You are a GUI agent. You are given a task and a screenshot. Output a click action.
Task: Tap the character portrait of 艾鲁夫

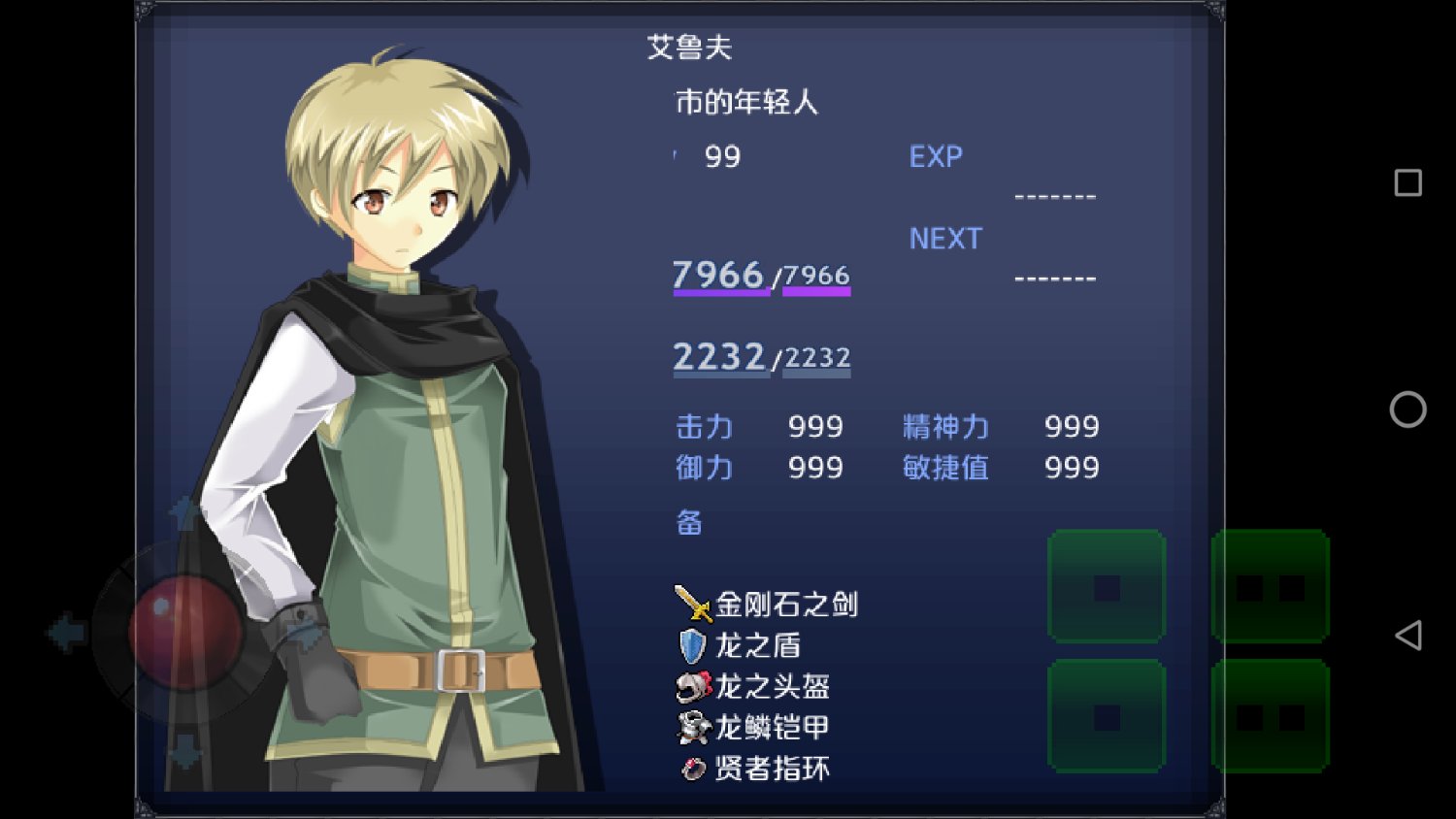point(388,417)
